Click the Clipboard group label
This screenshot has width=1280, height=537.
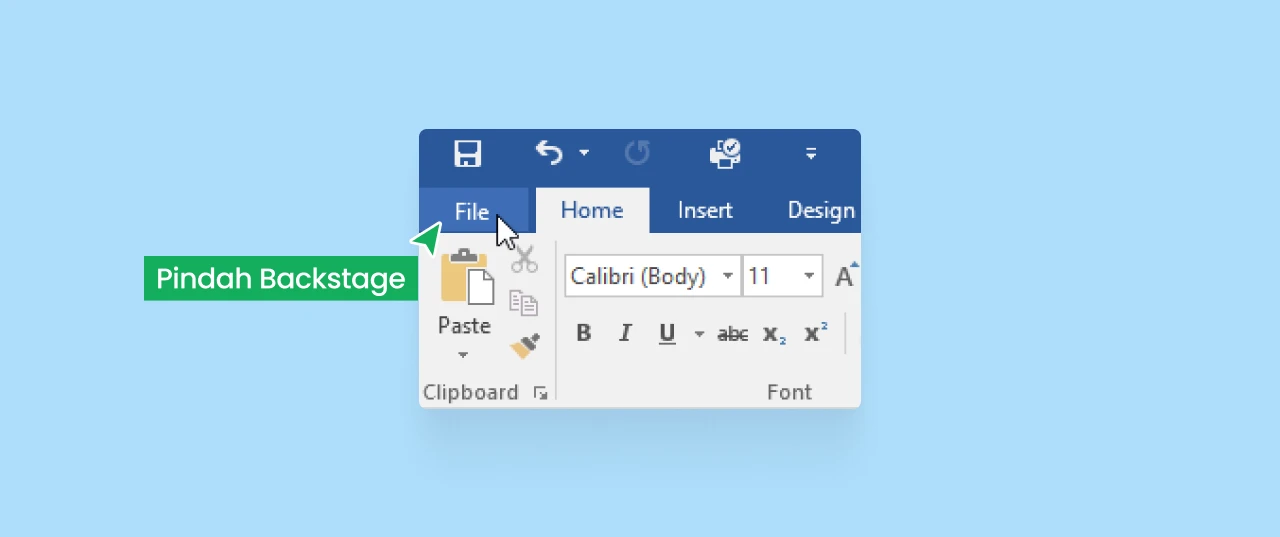[x=471, y=392]
